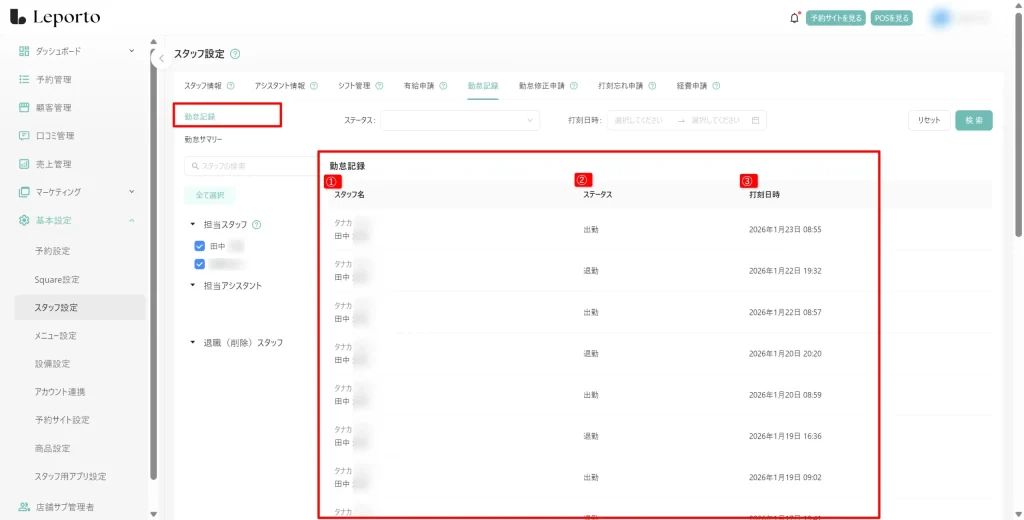The width and height of the screenshot is (1024, 520).
Task: Click calendar icon in 打刻日時 field
Action: (756, 120)
